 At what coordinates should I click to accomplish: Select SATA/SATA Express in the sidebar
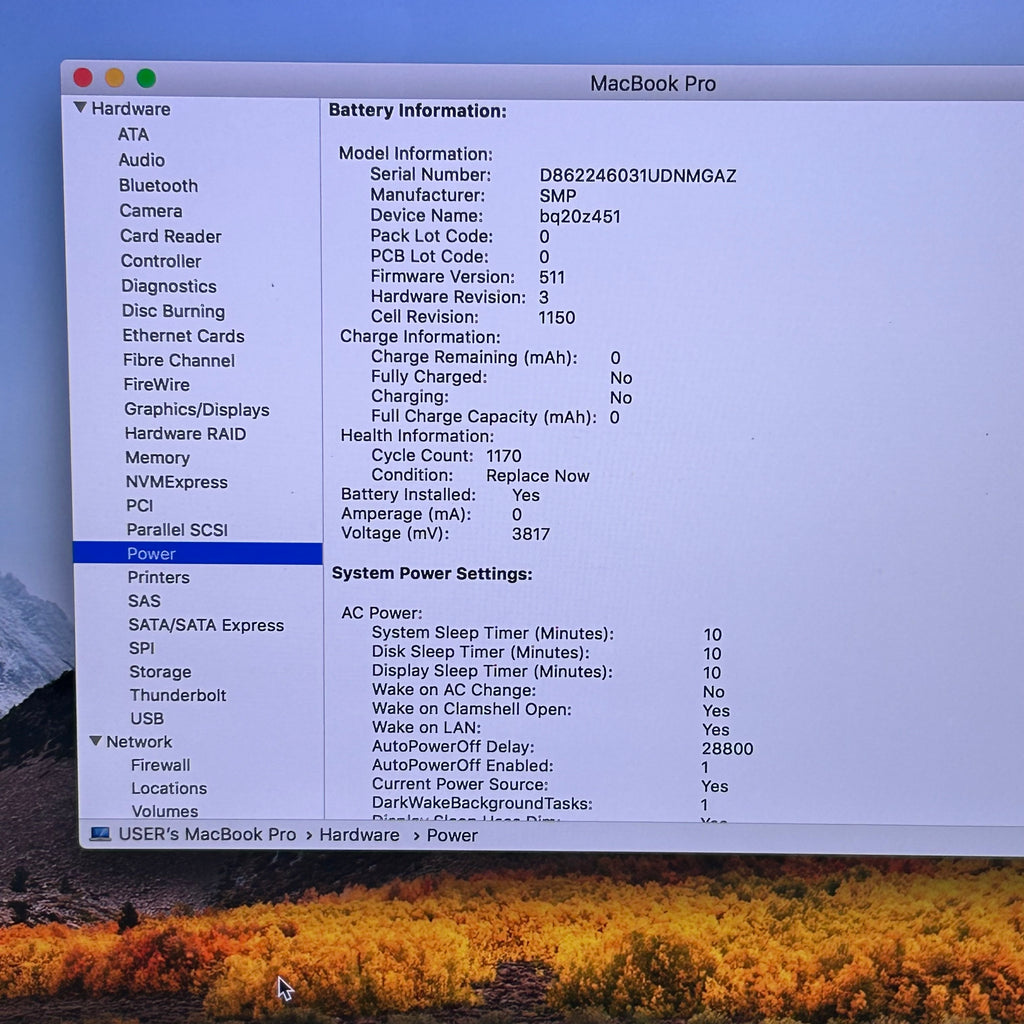pyautogui.click(x=206, y=625)
